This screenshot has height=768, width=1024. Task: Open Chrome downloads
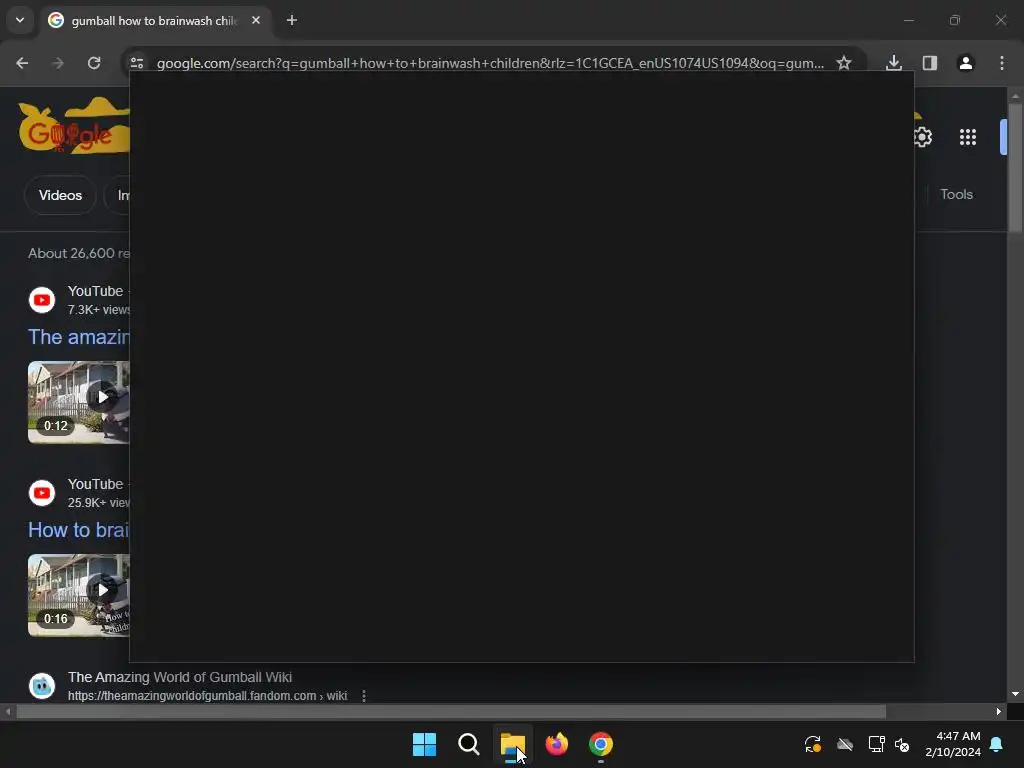(894, 63)
